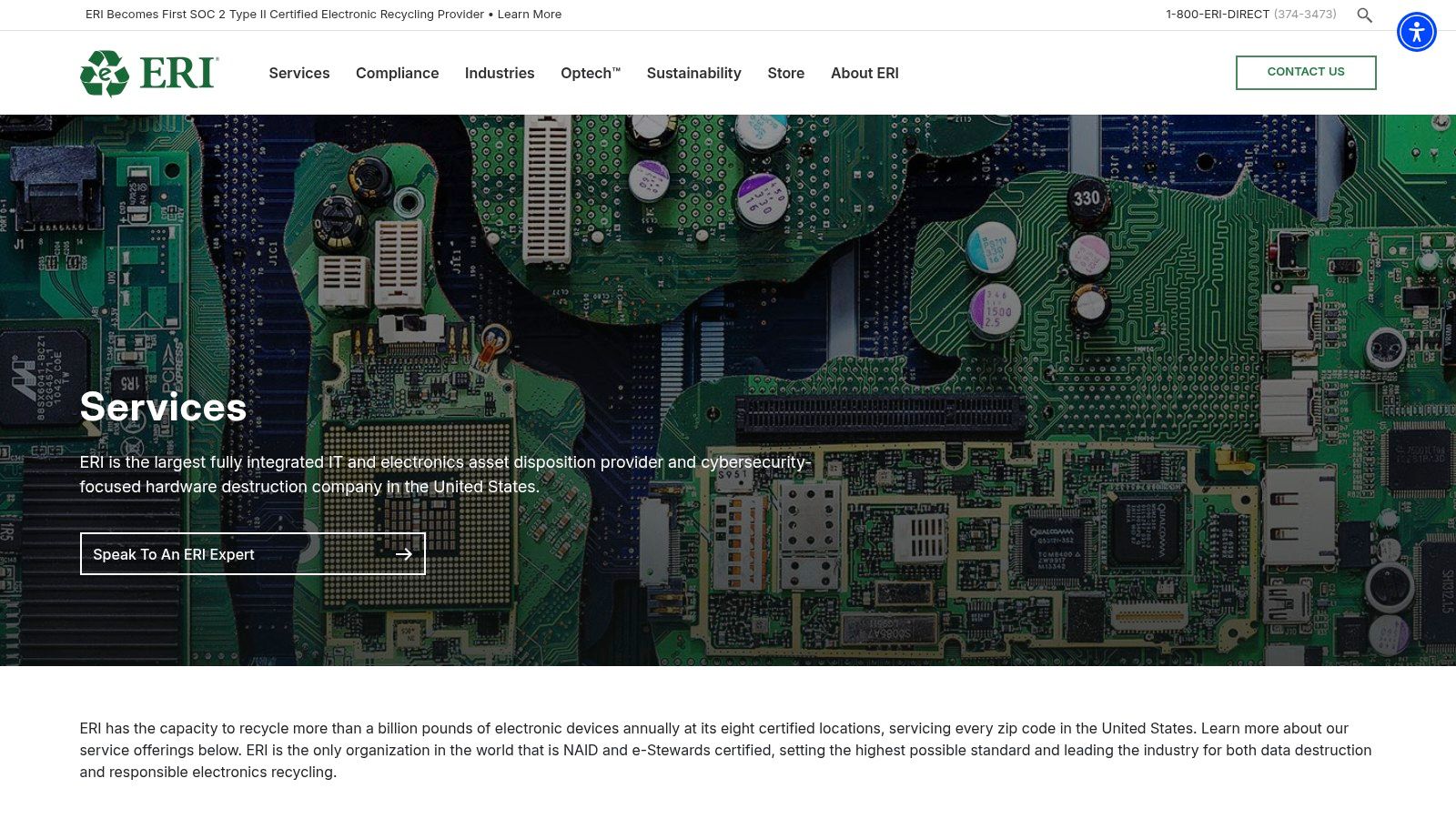This screenshot has width=1456, height=819.
Task: Click the large Services hero heading
Action: coord(163,407)
